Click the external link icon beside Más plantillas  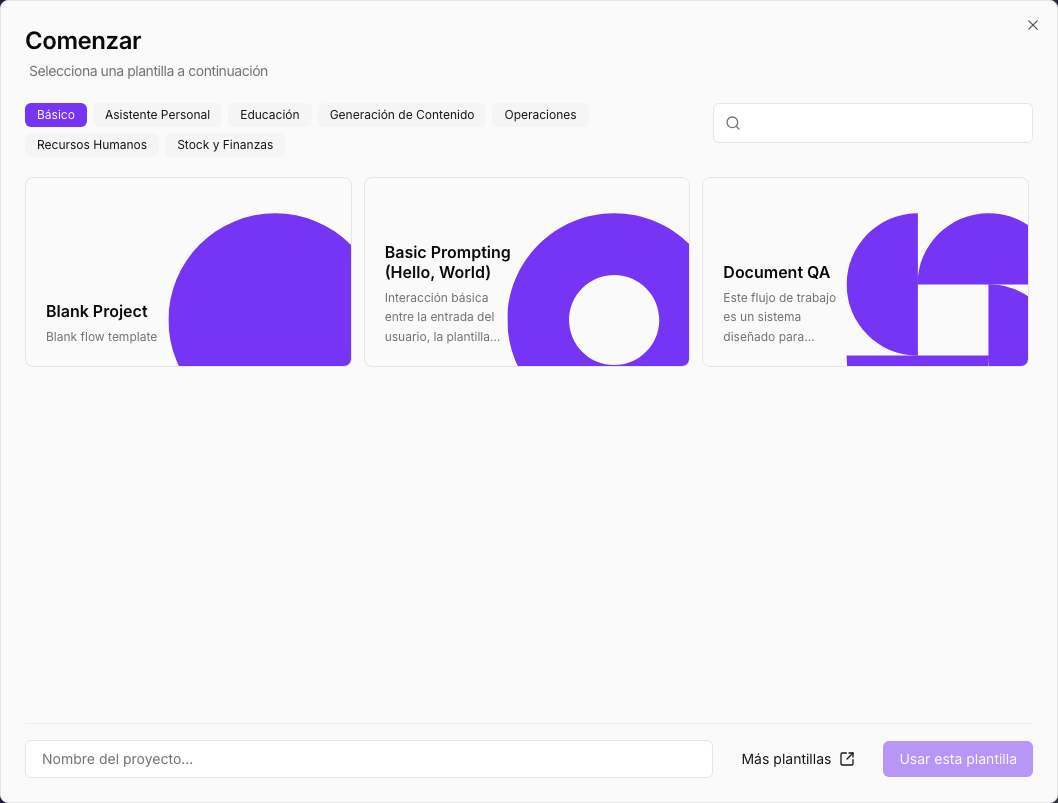(x=847, y=759)
